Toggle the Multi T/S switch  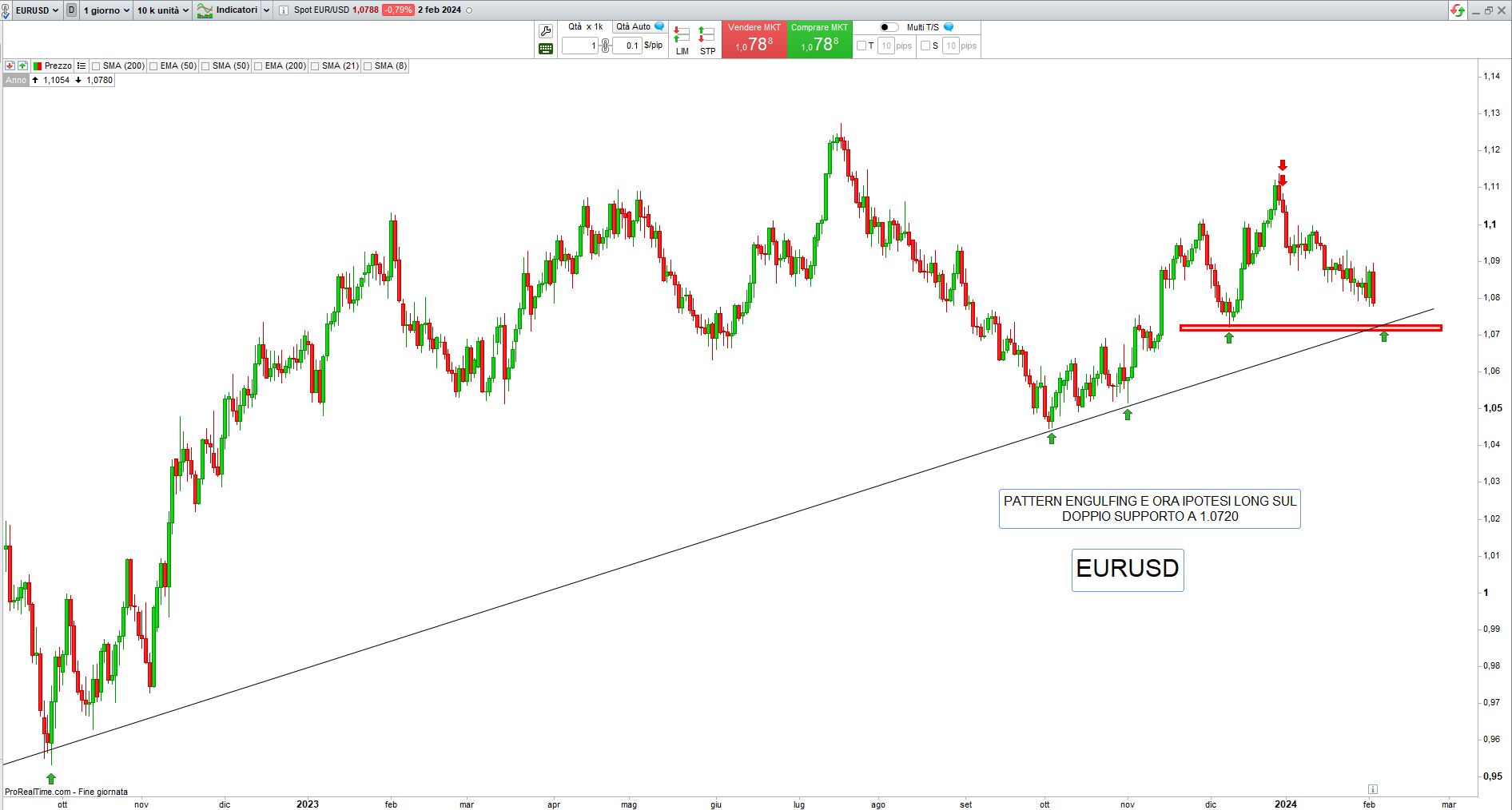[x=889, y=27]
